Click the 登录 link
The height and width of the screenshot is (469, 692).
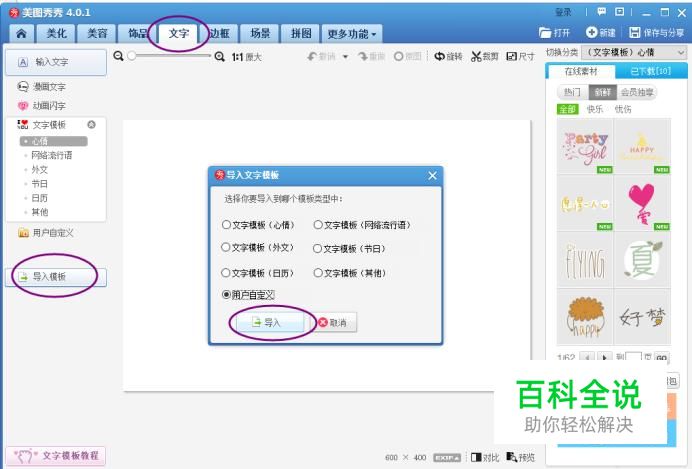(x=563, y=12)
